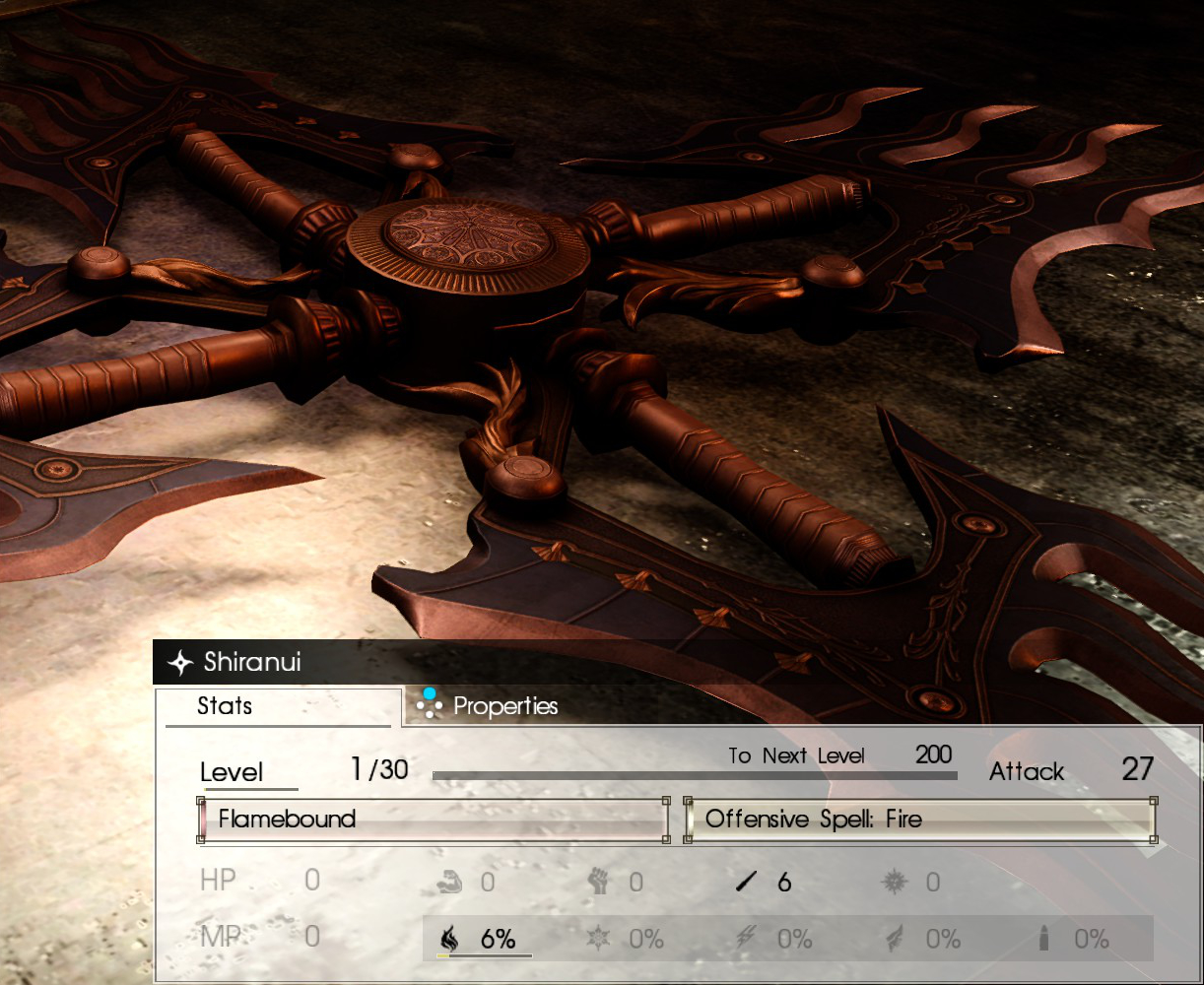Screen dimensions: 1204x985
Task: Click the blue dots Properties icon
Action: pos(429,704)
